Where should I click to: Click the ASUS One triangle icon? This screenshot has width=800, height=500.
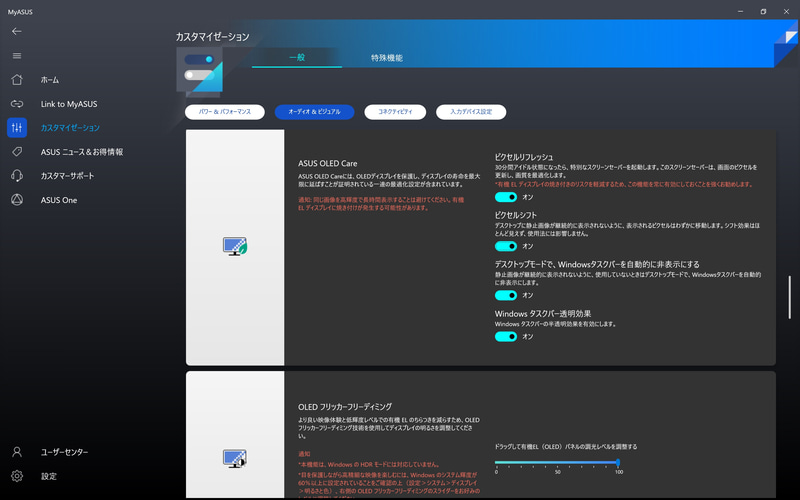[x=17, y=200]
